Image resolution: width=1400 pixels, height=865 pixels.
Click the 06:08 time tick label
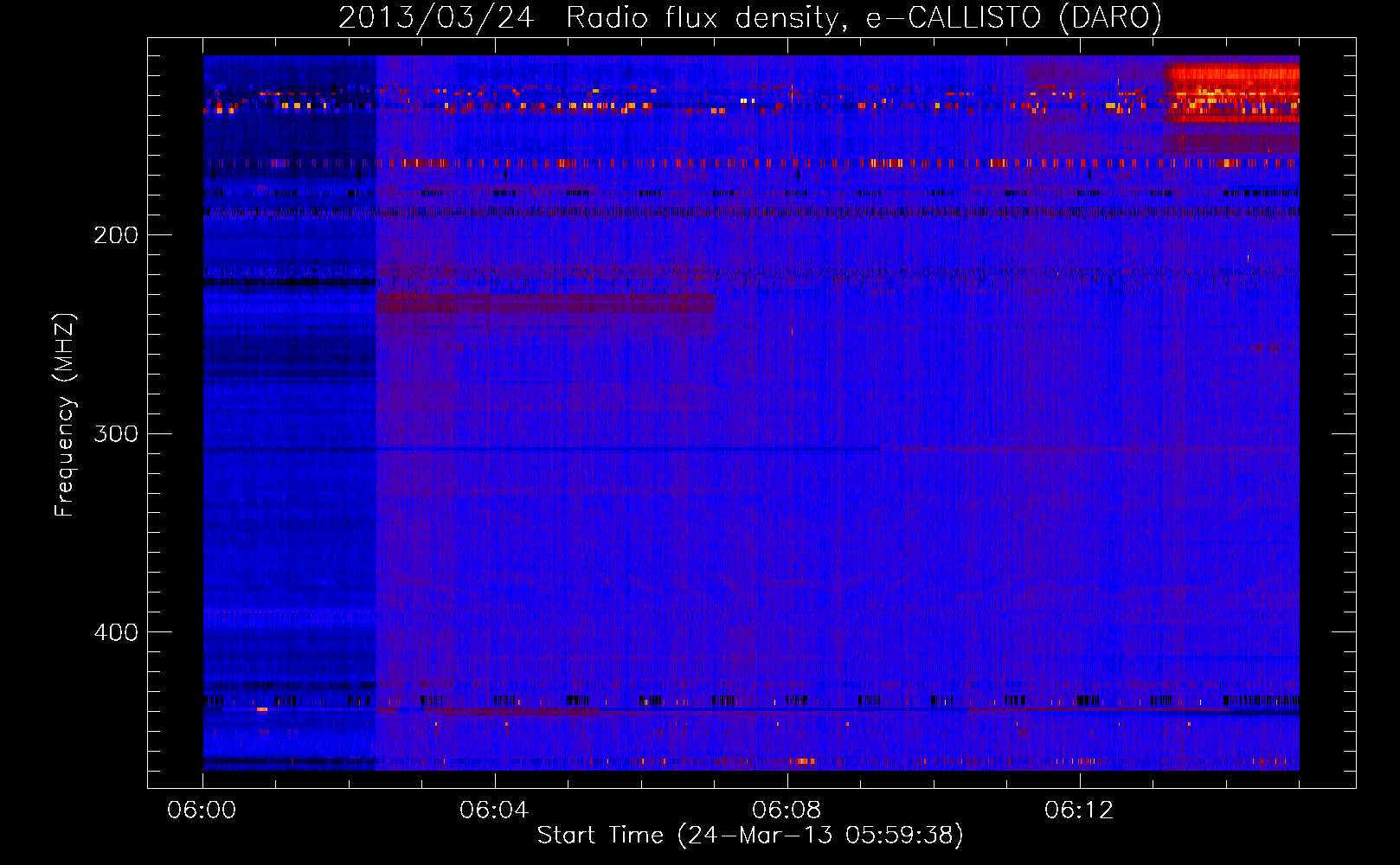tap(787, 811)
